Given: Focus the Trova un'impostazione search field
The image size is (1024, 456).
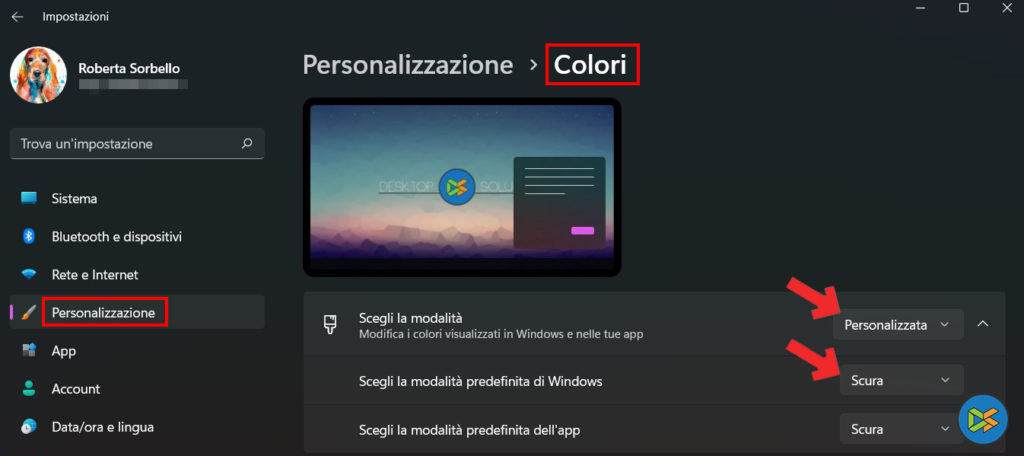Looking at the screenshot, I should [137, 144].
